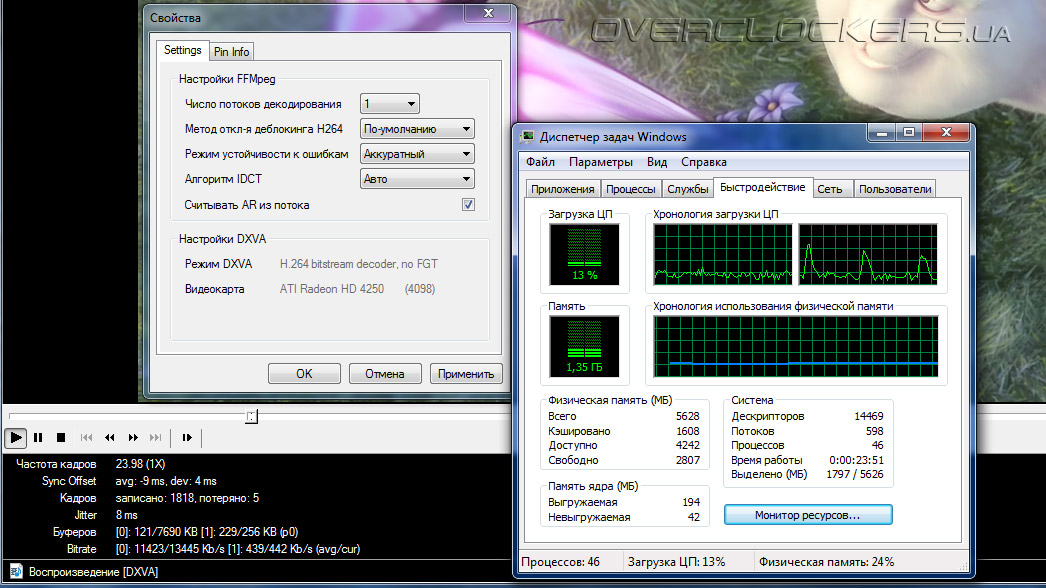This screenshot has height=588, width=1046.
Task: Click Физическая память: 24% in status bar
Action: coord(826,562)
